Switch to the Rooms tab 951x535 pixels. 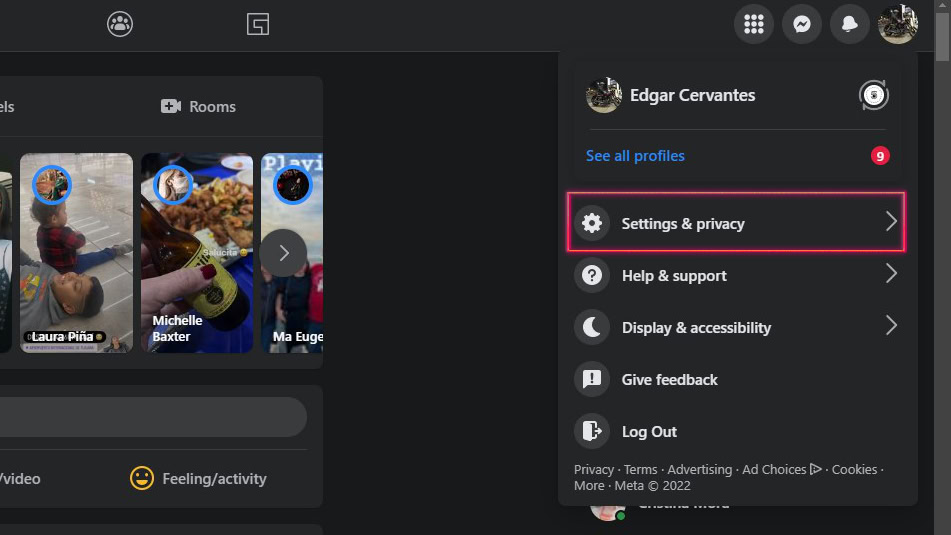tap(199, 107)
